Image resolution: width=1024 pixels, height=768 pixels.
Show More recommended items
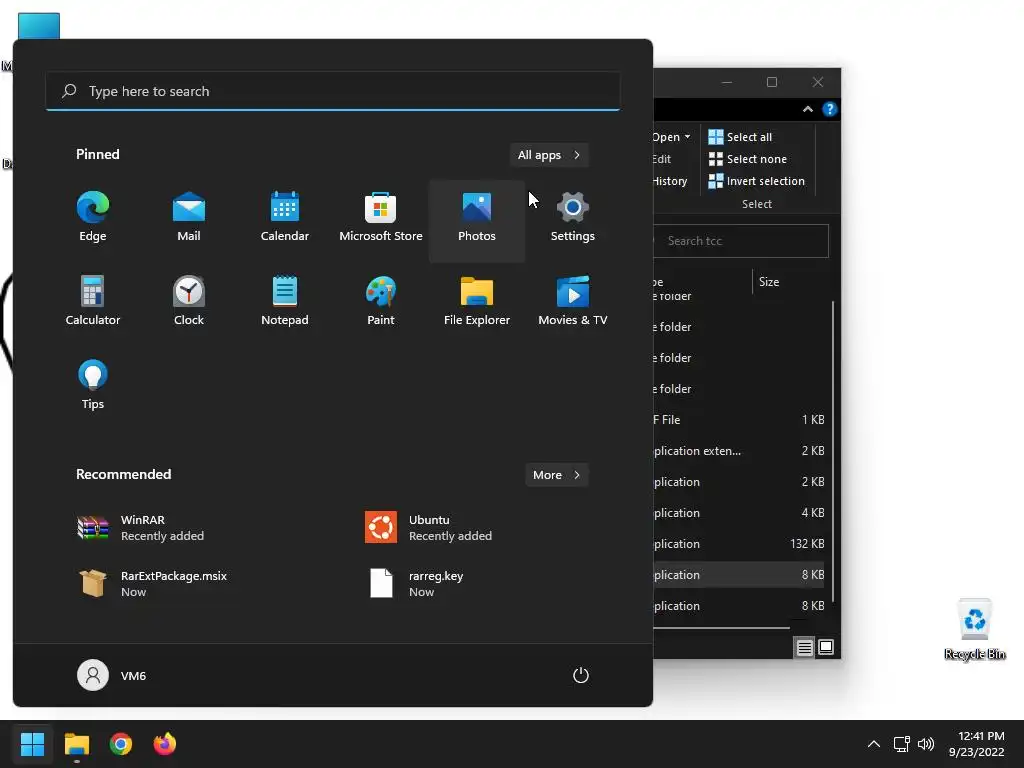(556, 475)
